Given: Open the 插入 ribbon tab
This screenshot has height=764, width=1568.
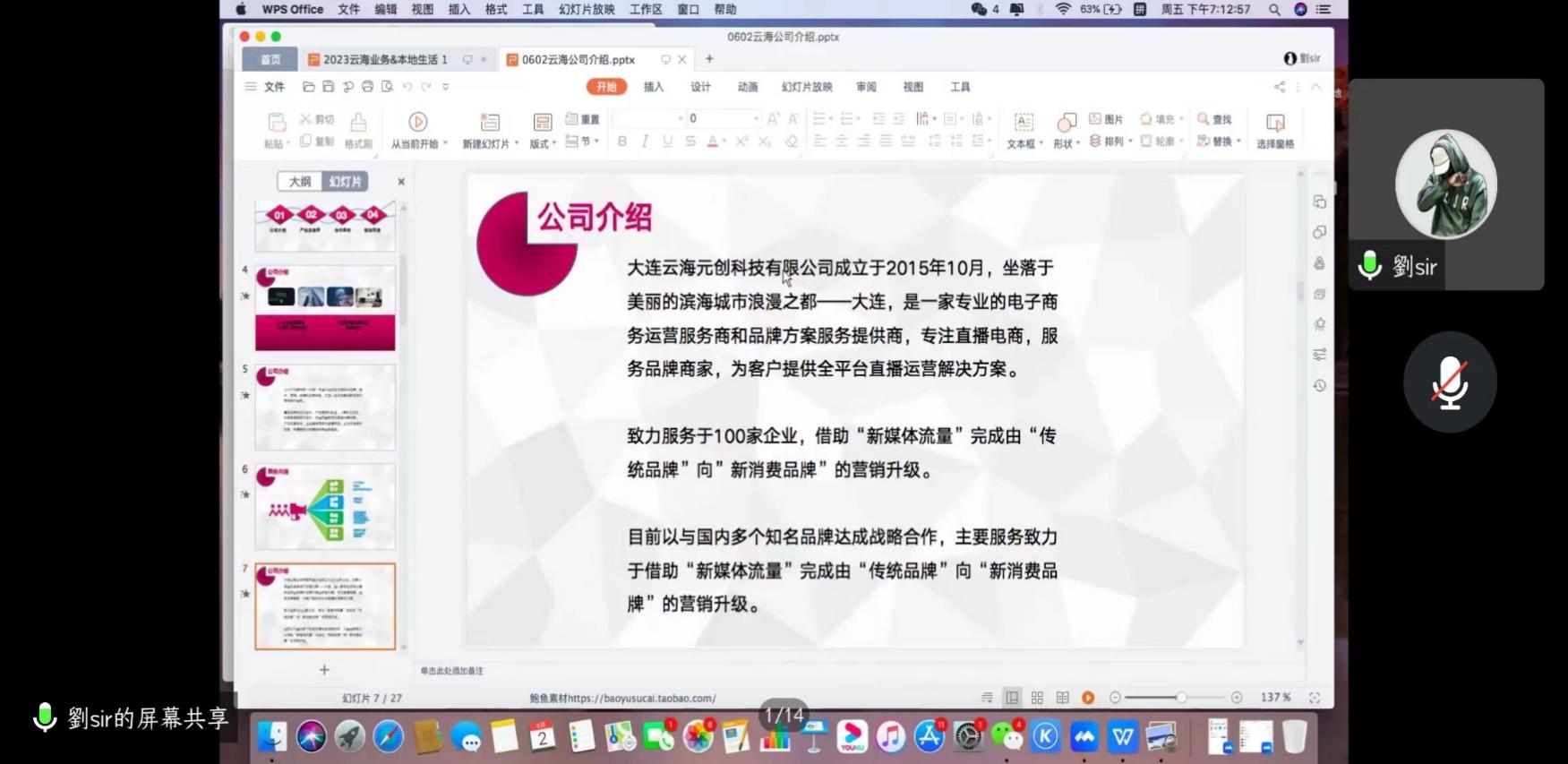Looking at the screenshot, I should click(654, 87).
